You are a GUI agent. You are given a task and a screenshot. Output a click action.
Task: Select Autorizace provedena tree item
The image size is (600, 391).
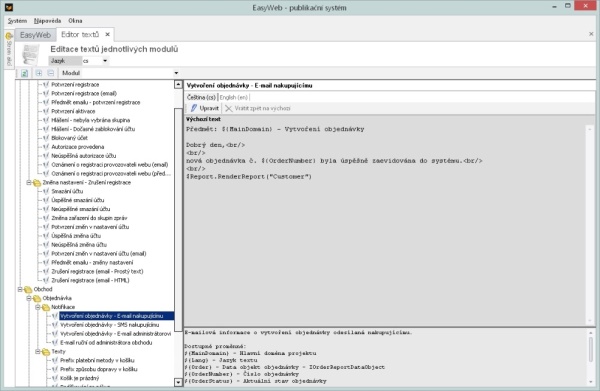pyautogui.click(x=78, y=147)
